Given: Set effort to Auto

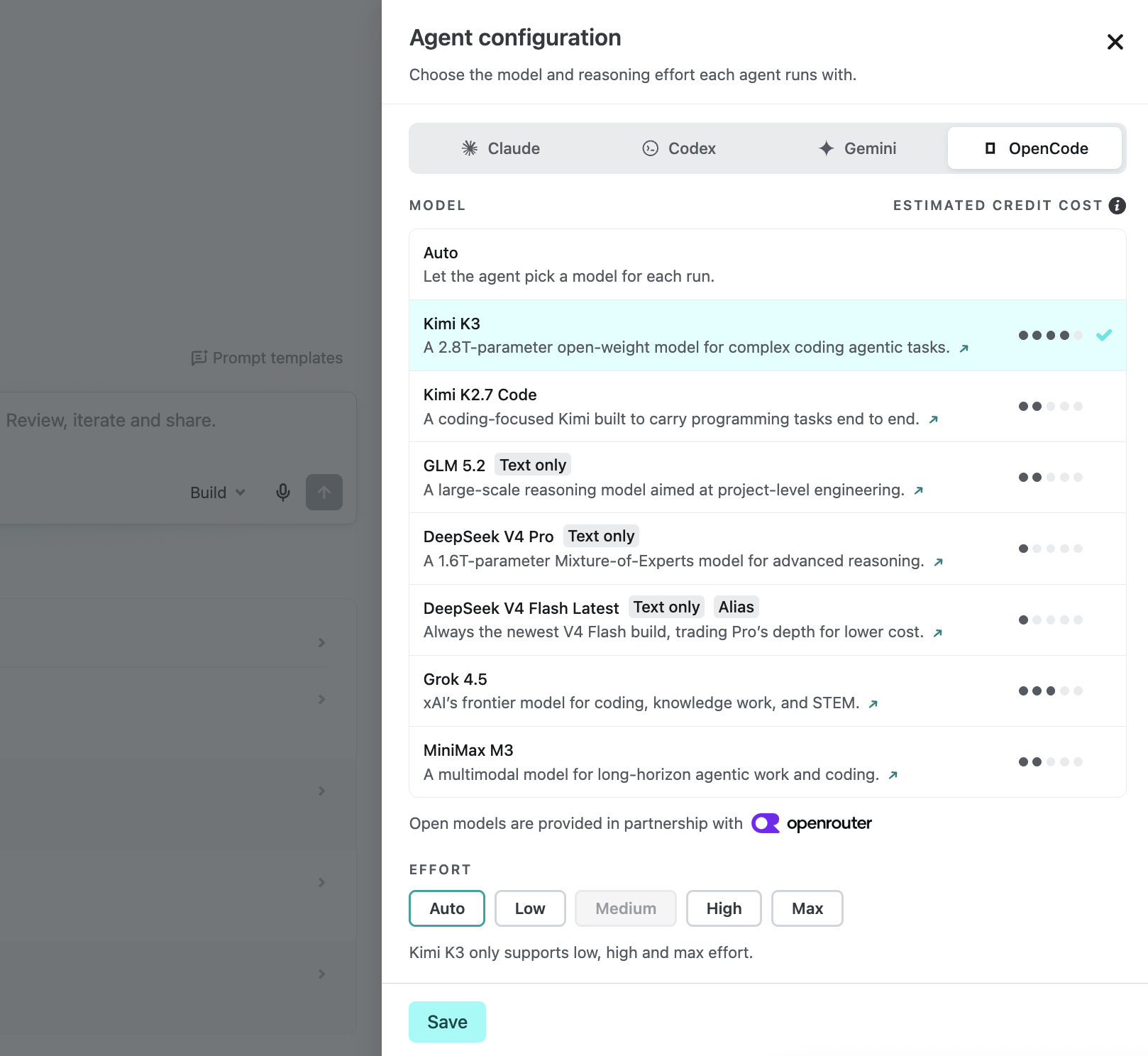Looking at the screenshot, I should coord(447,908).
